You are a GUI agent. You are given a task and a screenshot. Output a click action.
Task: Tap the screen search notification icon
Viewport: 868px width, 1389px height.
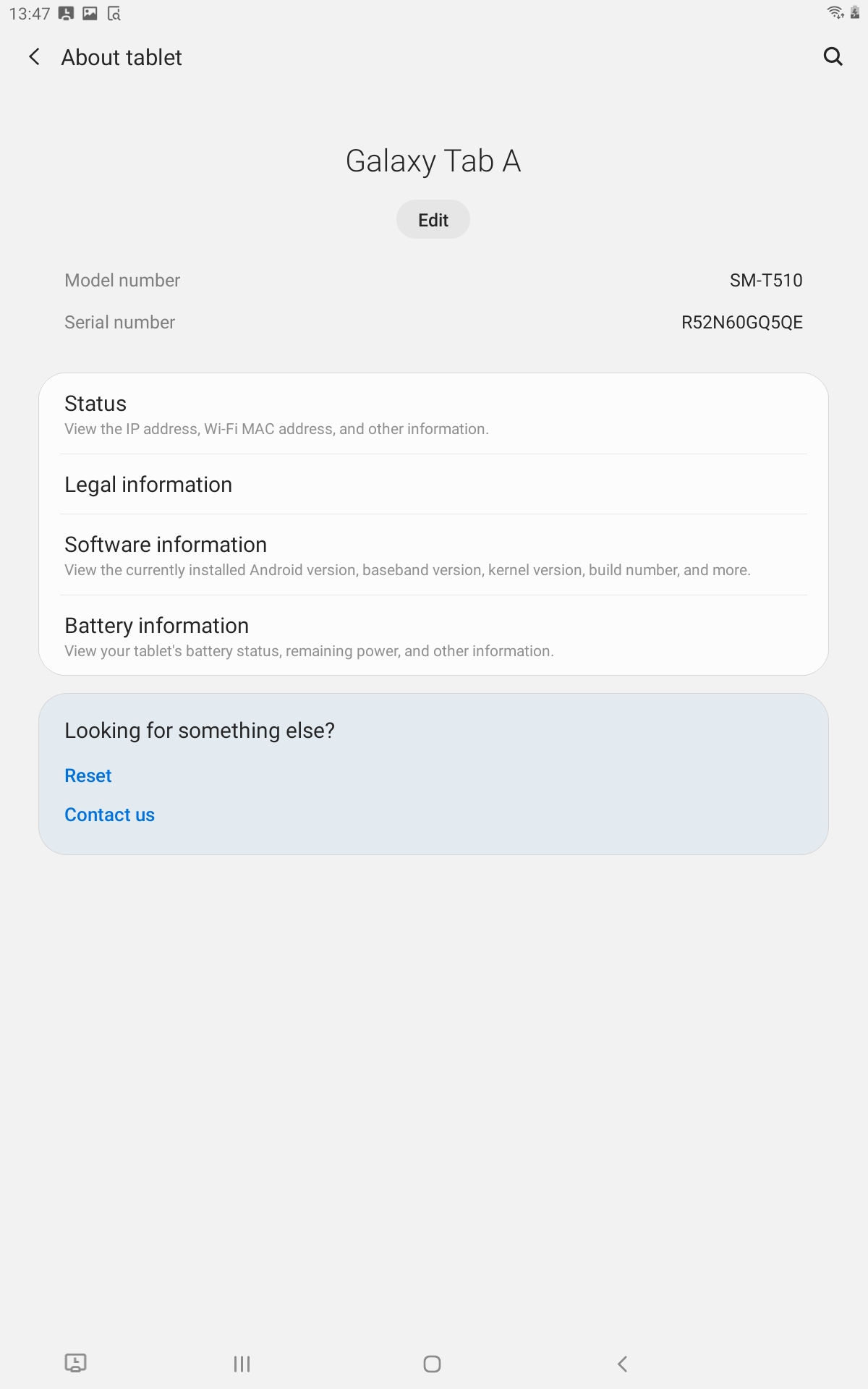(x=115, y=12)
